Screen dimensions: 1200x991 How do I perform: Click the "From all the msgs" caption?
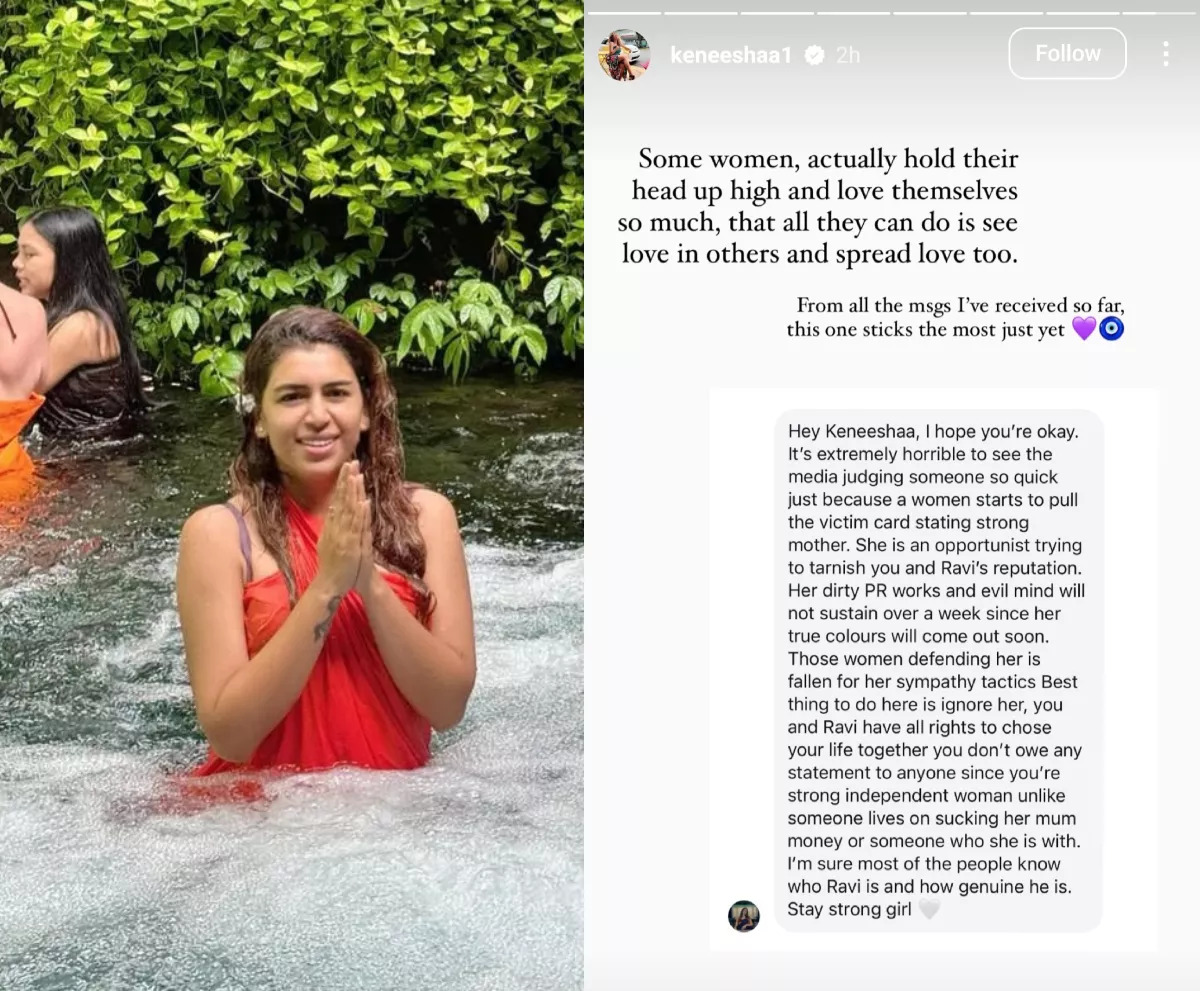point(953,317)
